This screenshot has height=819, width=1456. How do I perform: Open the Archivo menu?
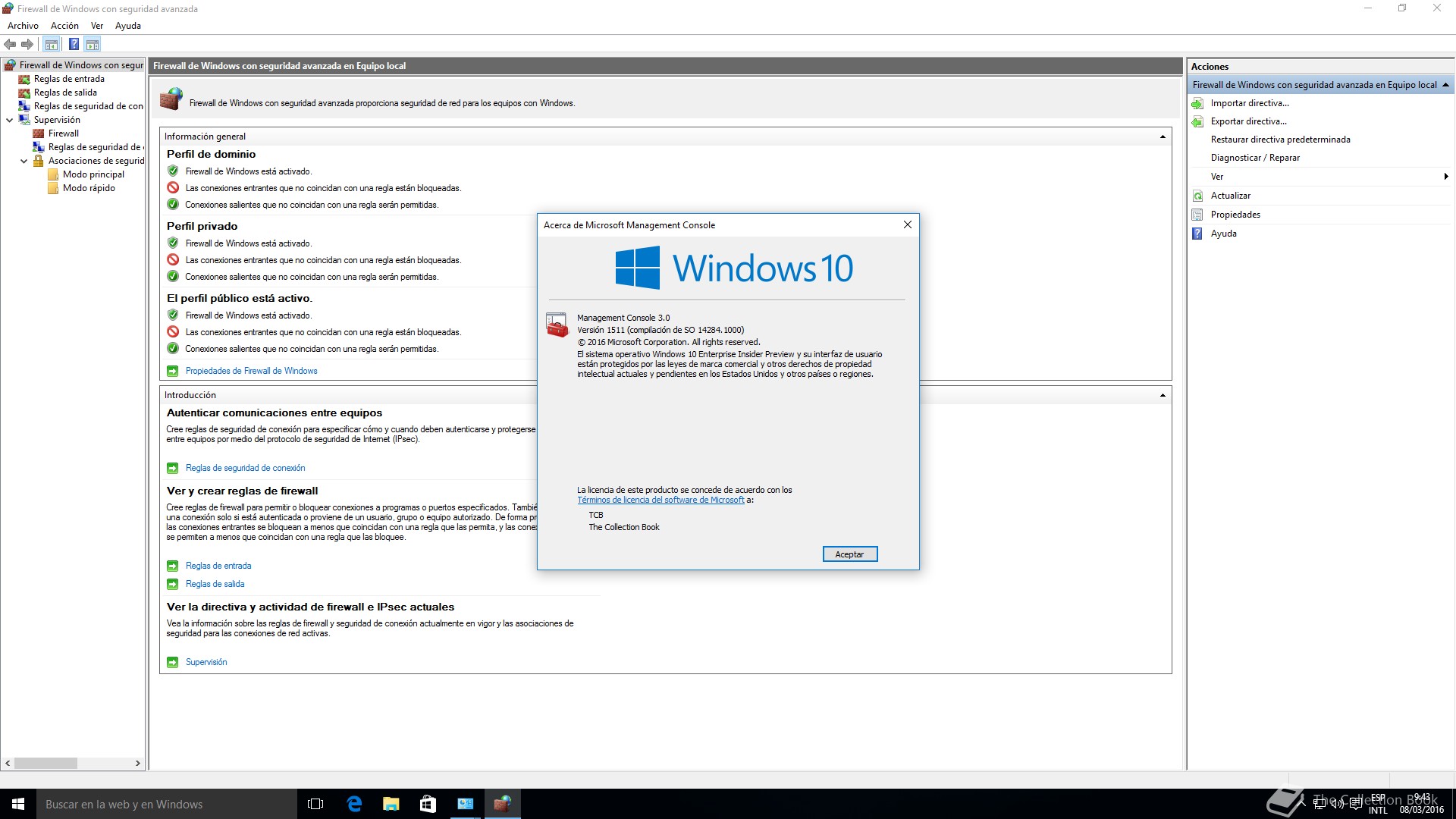point(23,26)
